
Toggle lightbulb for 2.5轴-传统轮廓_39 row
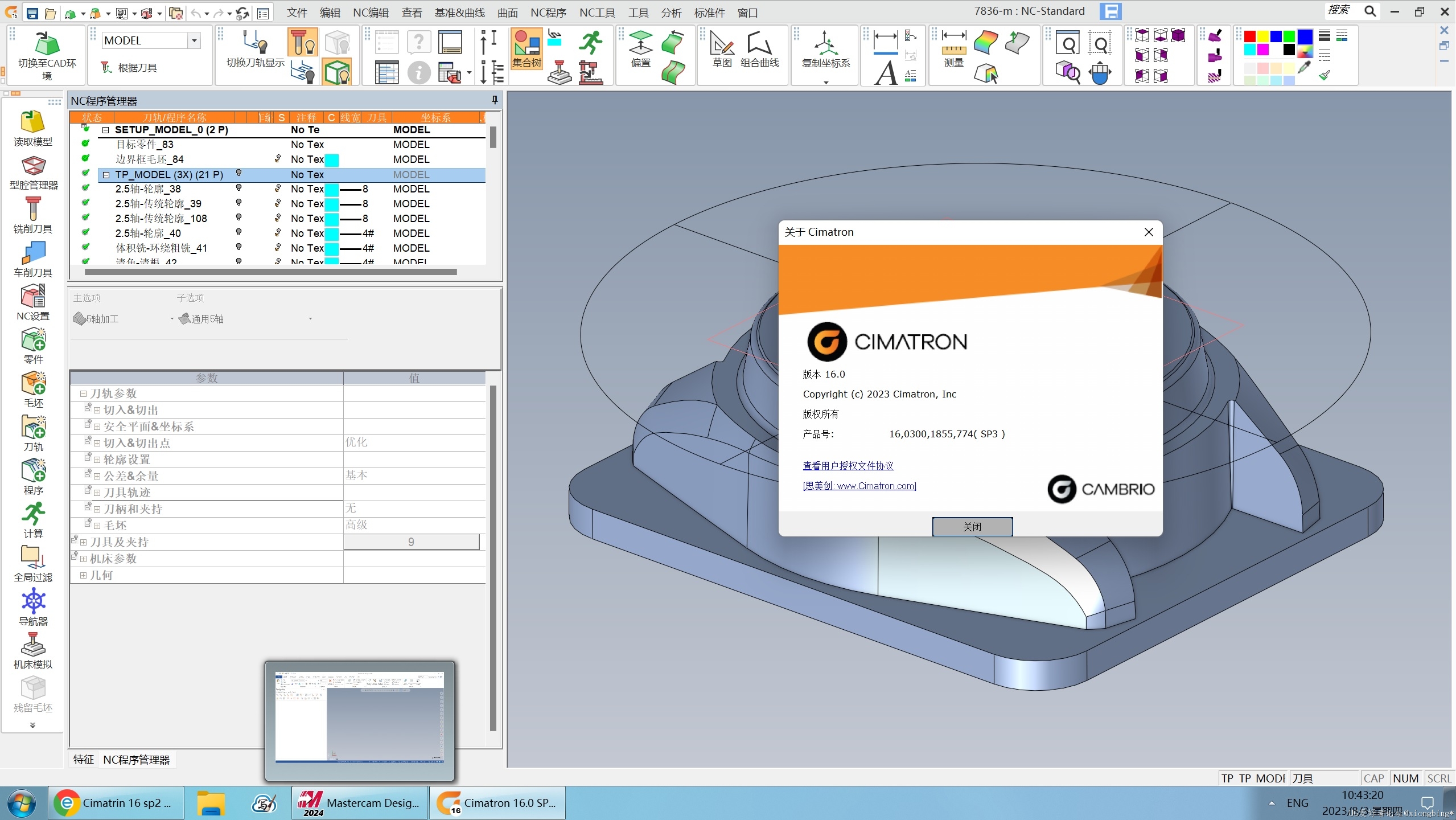[x=238, y=202]
